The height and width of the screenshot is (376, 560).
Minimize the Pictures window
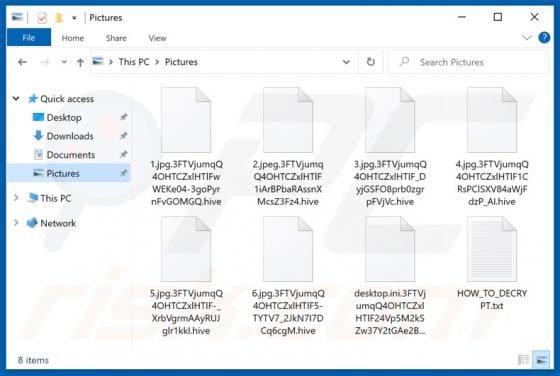462,17
